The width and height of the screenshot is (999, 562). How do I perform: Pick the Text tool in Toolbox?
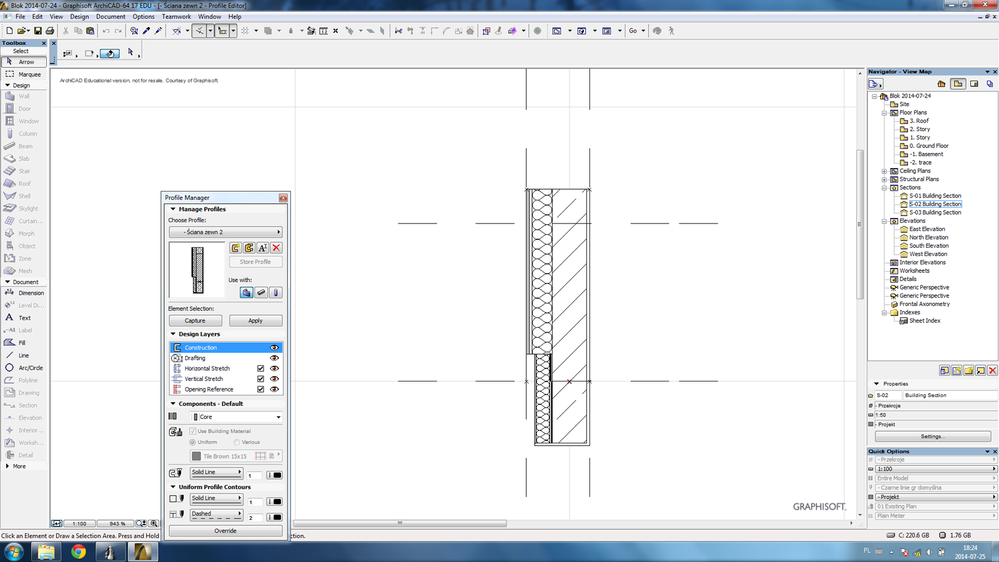tap(24, 317)
